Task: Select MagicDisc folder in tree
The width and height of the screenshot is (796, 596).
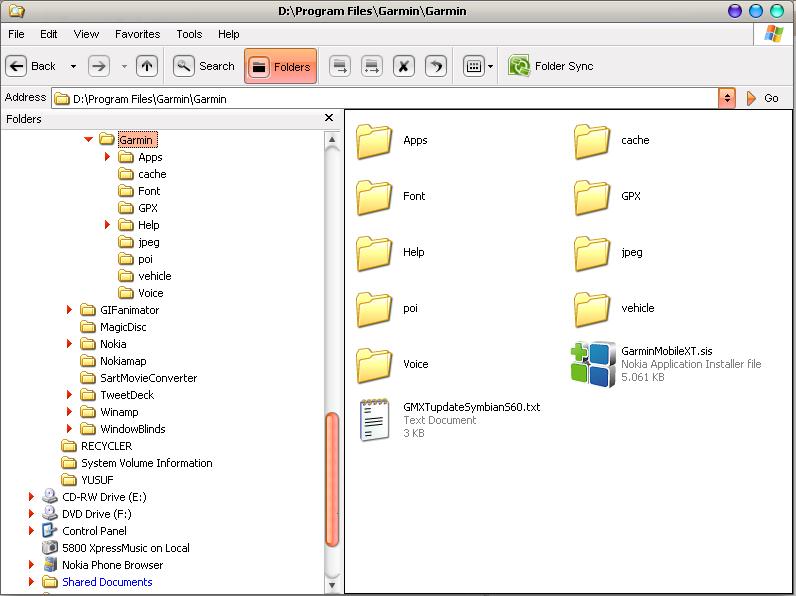Action: pos(113,327)
